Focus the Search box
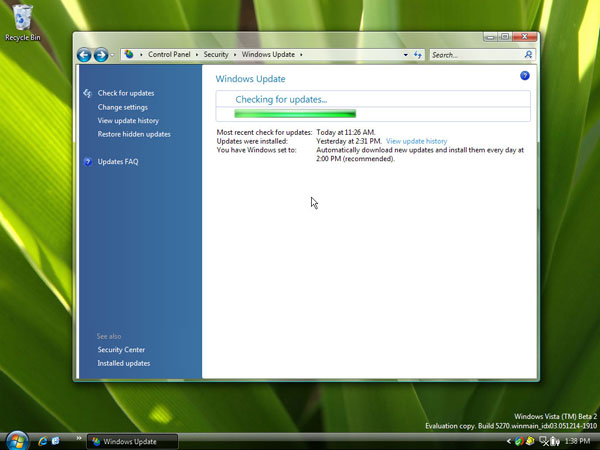This screenshot has width=600, height=450. pos(482,55)
